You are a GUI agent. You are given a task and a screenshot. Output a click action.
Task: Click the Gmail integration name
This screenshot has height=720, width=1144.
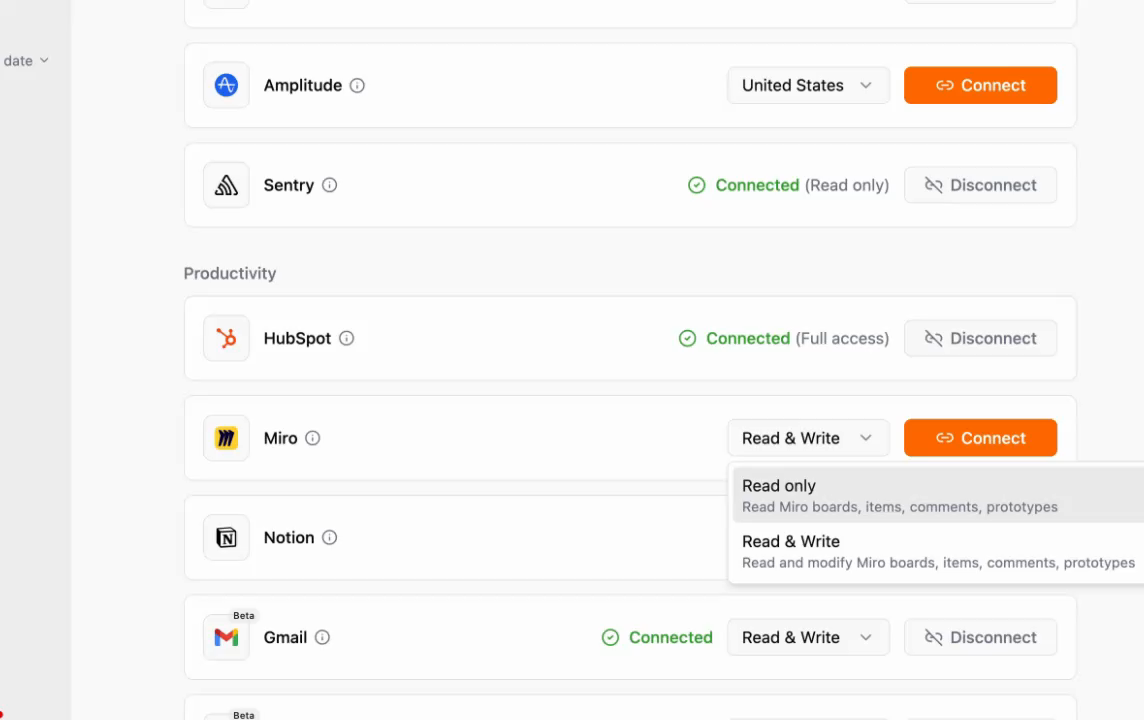[x=285, y=638]
